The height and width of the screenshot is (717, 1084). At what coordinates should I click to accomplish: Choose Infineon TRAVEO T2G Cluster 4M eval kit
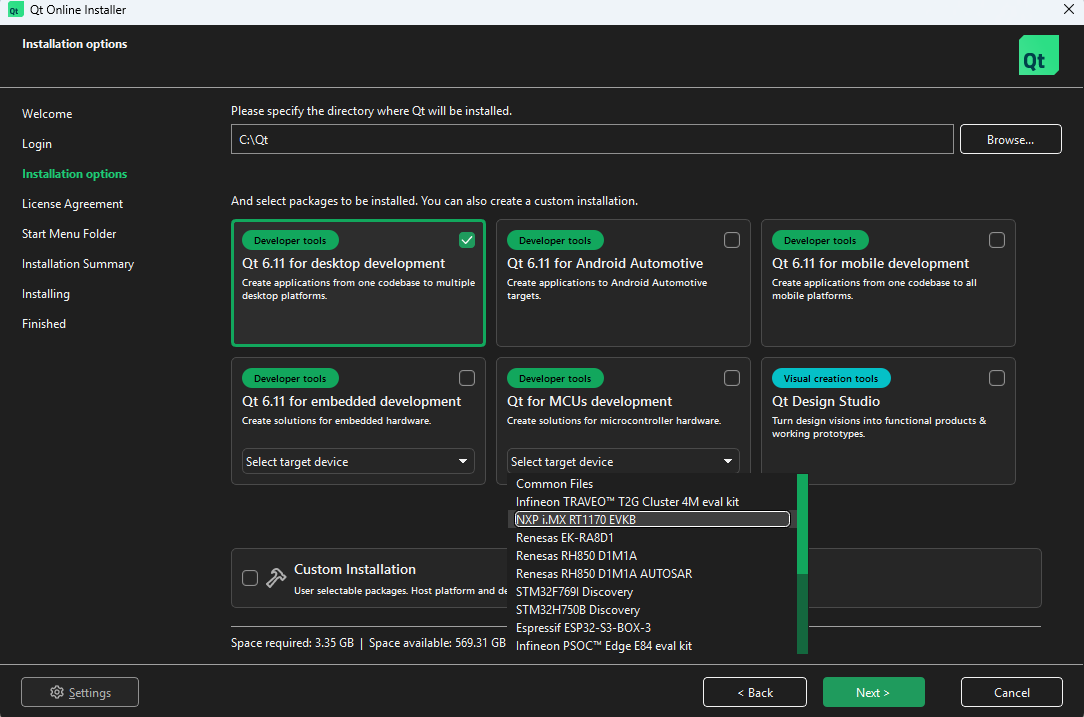pyautogui.click(x=652, y=502)
